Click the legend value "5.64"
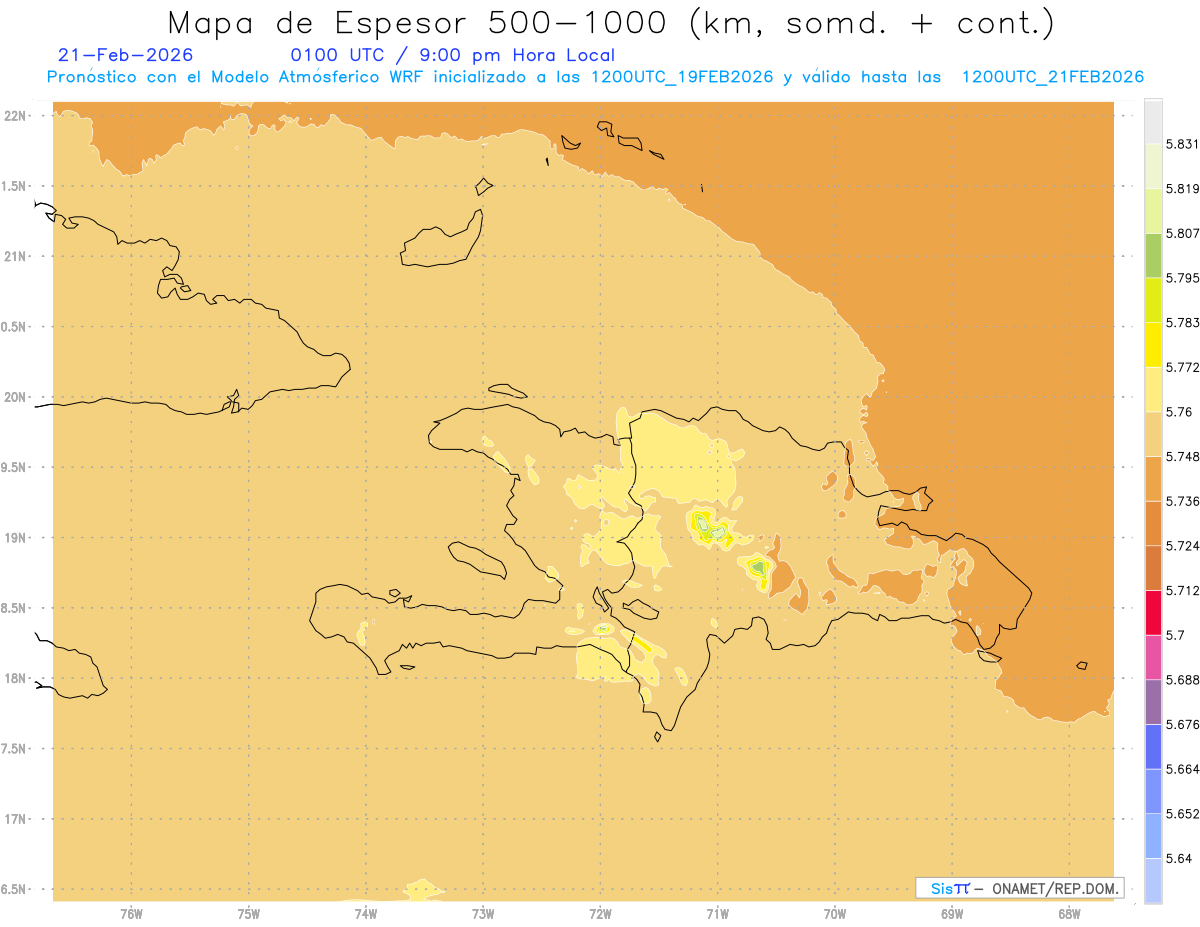The height and width of the screenshot is (927, 1200). point(1179,858)
